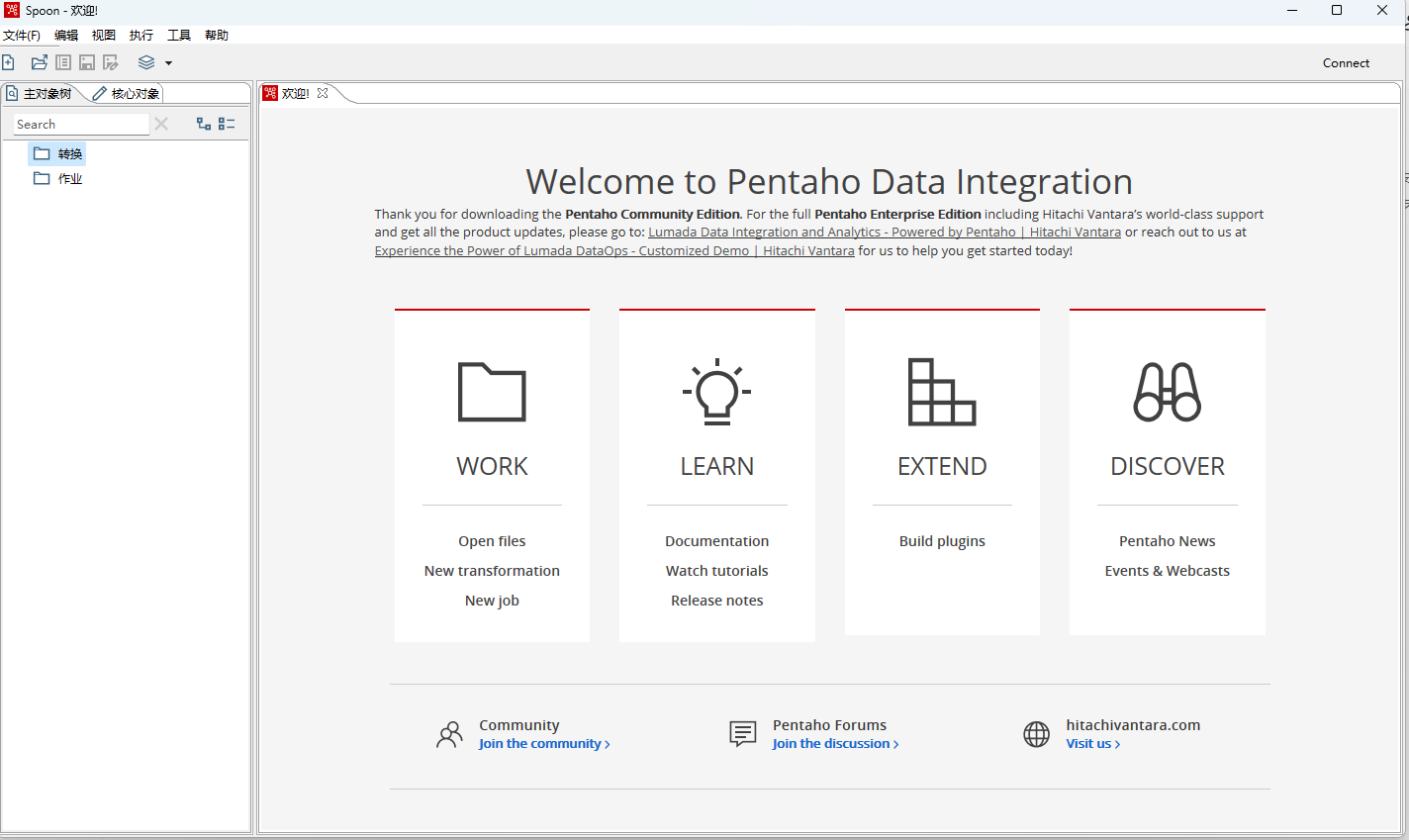Open the Lumada Data Integration and Analytics link
This screenshot has width=1409, height=840.
click(885, 233)
